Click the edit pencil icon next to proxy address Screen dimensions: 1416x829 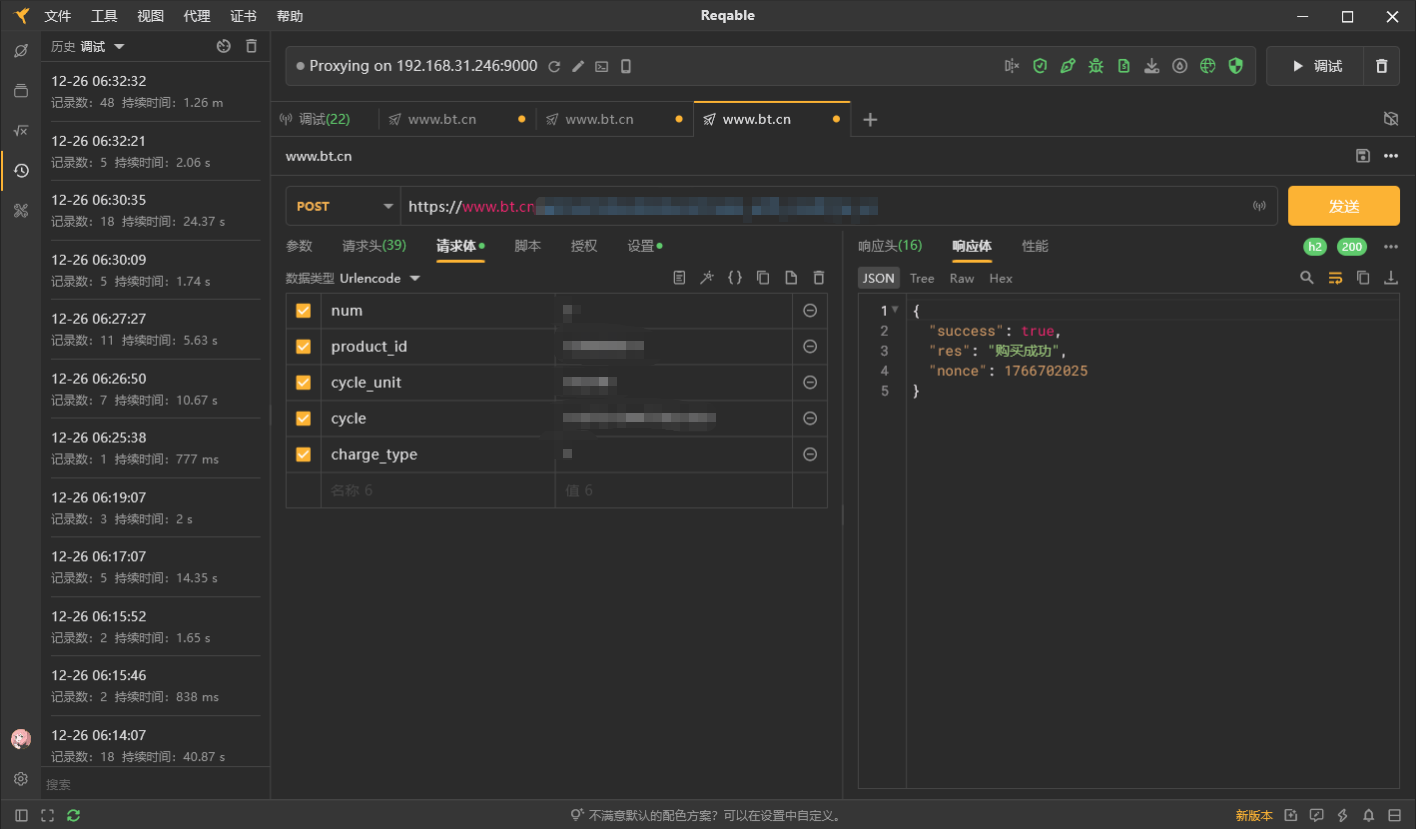click(578, 66)
